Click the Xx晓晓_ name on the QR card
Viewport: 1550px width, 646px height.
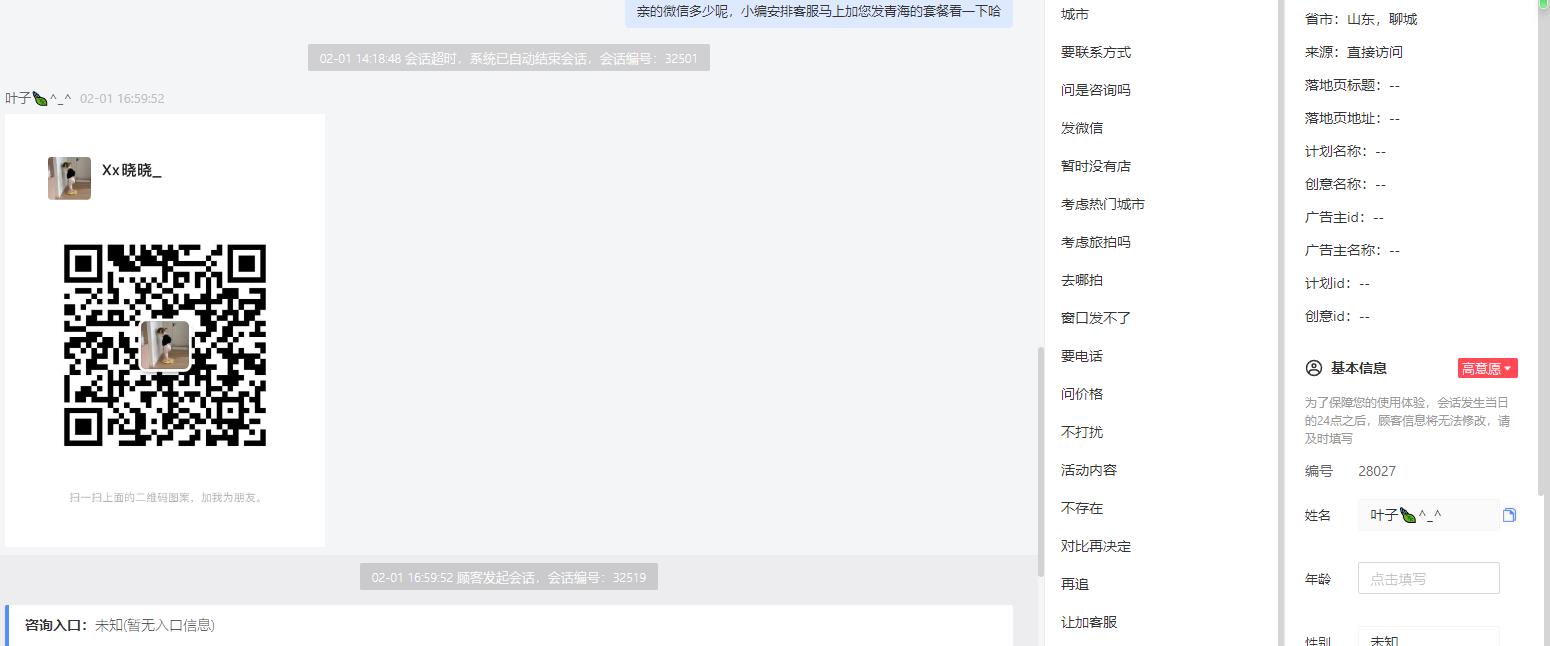pos(131,171)
